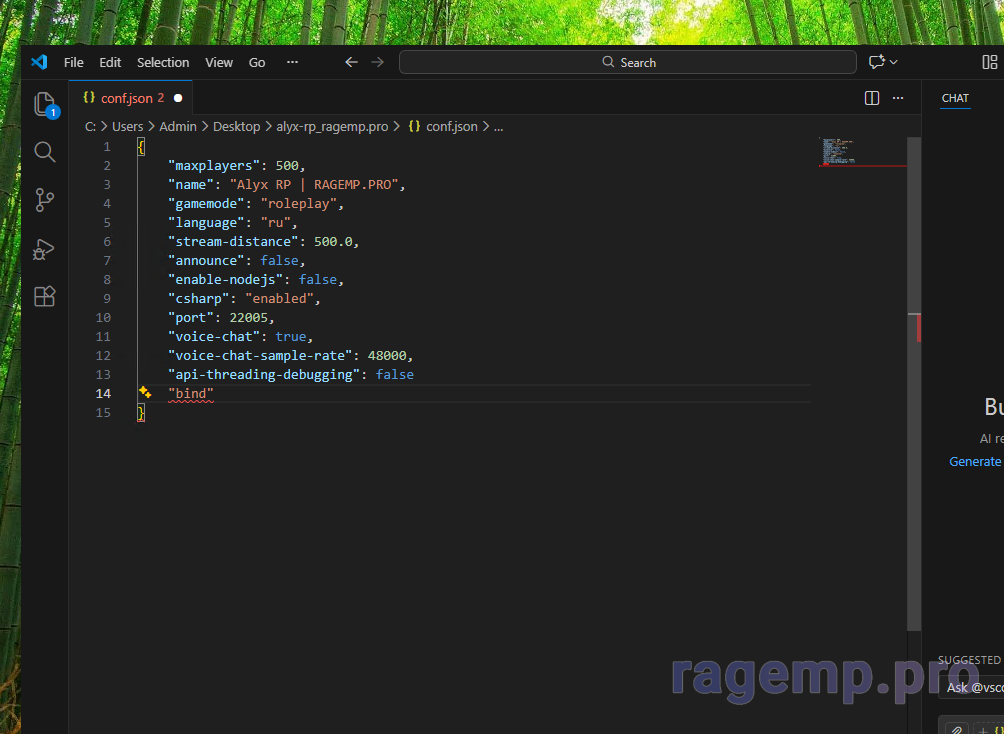Click the attach context paperclip icon in chat
1004x734 pixels.
(x=956, y=728)
